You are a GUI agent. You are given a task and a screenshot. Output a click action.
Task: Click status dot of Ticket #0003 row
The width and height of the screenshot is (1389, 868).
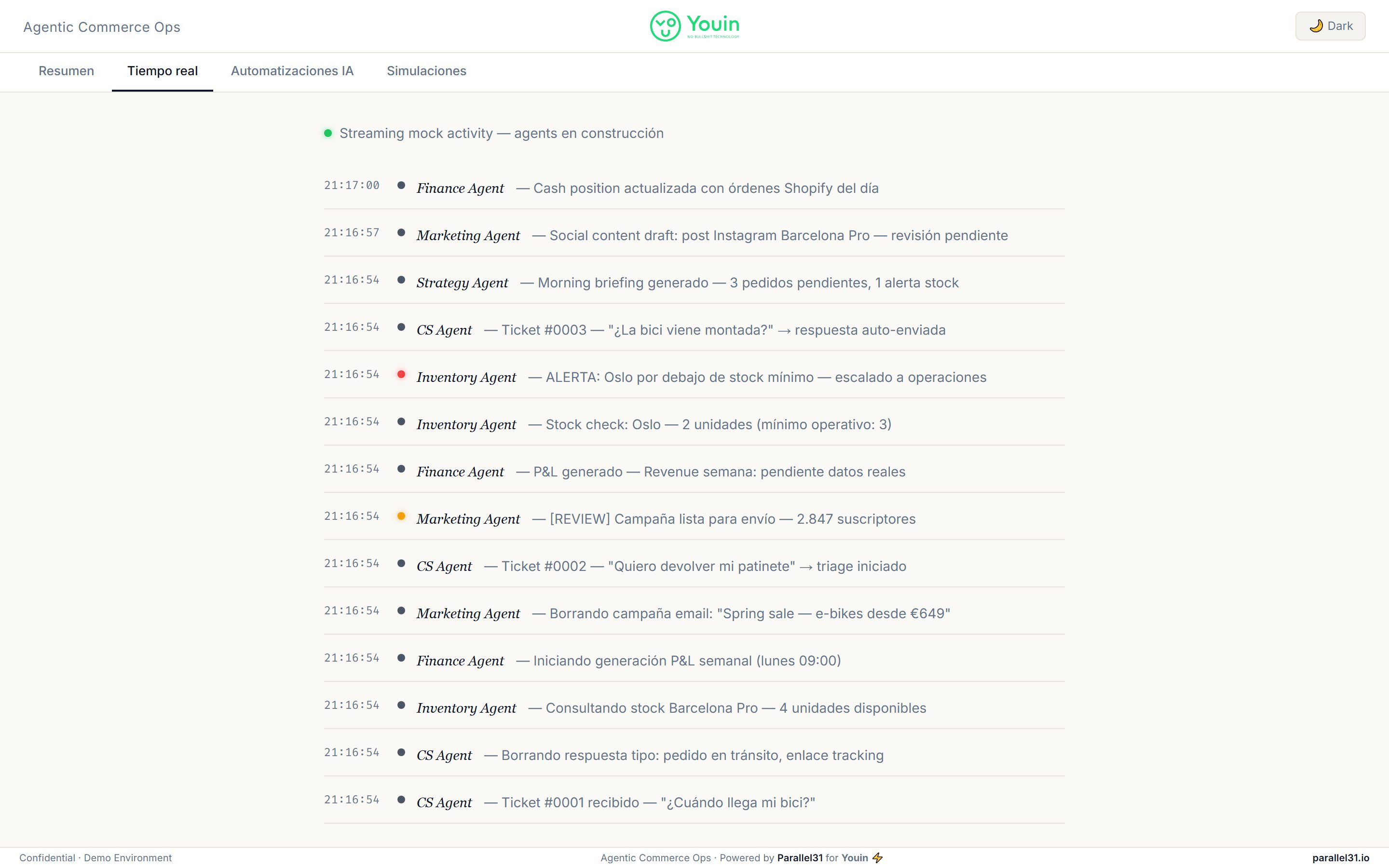[401, 327]
